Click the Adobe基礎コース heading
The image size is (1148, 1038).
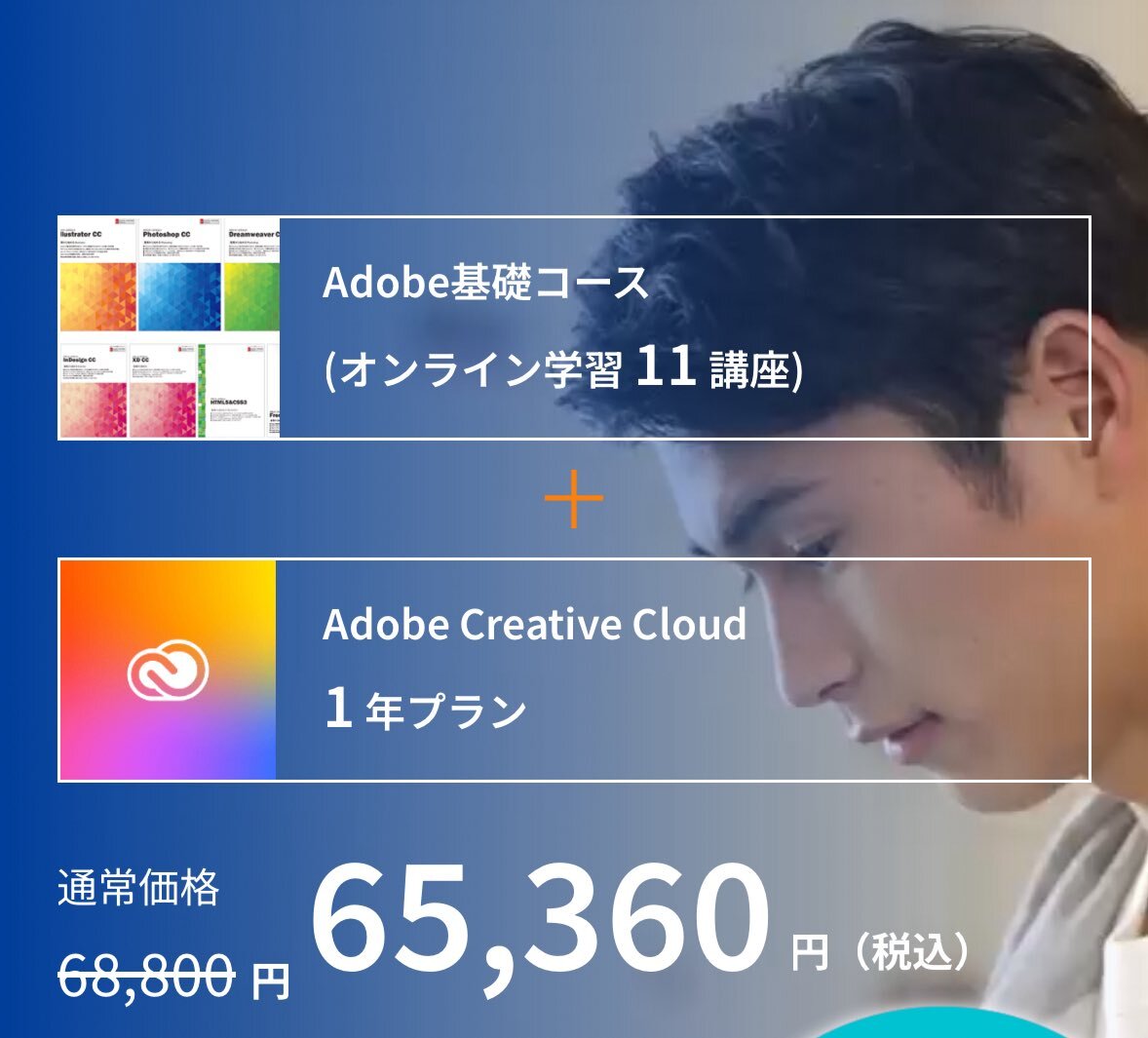click(485, 283)
